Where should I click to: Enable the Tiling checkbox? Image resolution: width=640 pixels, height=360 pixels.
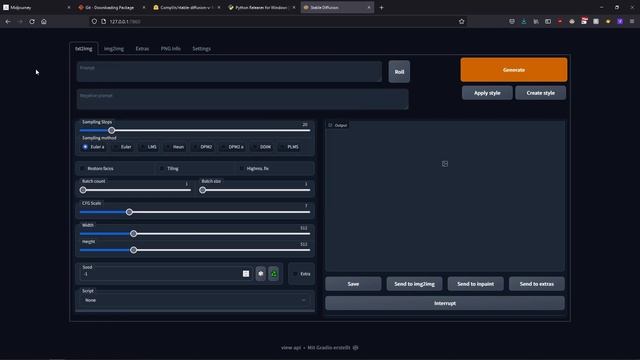click(162, 169)
